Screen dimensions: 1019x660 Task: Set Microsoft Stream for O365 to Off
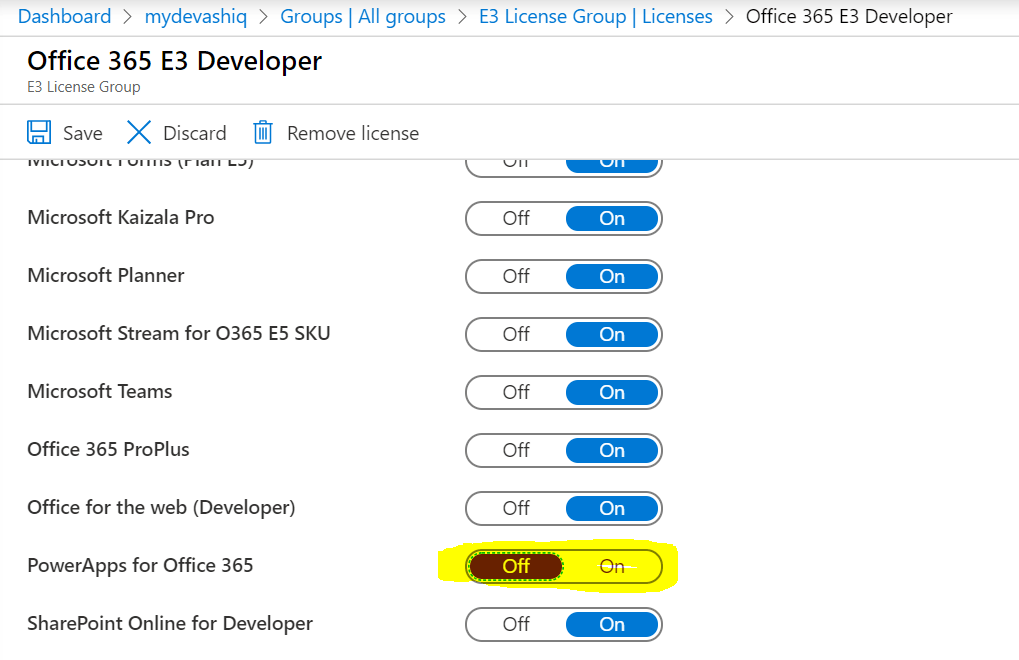click(516, 334)
